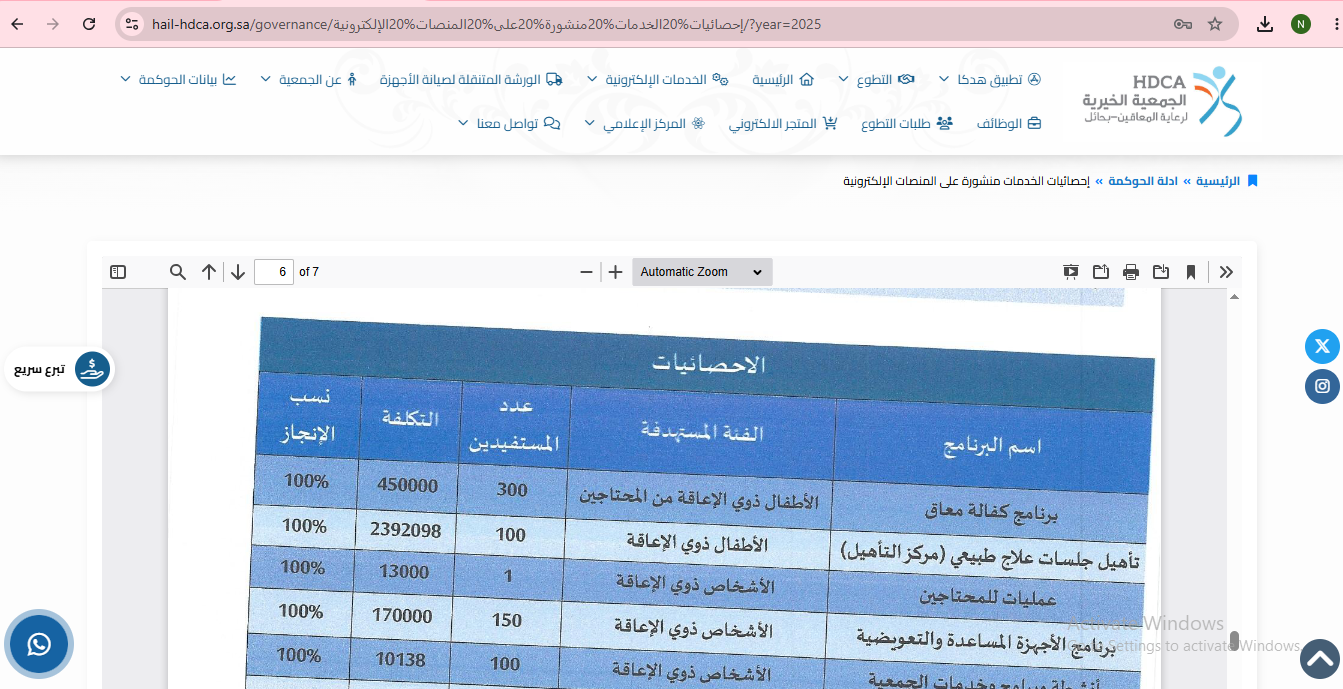Viewport: 1343px width, 689px height.
Task: Follow the ادلة الحوكمة breadcrumb link
Action: pyautogui.click(x=1137, y=181)
